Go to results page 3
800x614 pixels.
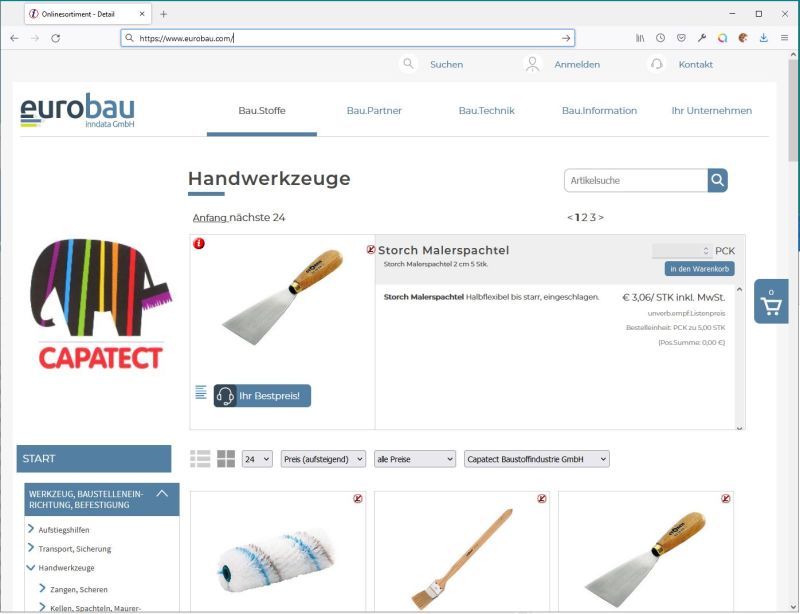coord(592,217)
